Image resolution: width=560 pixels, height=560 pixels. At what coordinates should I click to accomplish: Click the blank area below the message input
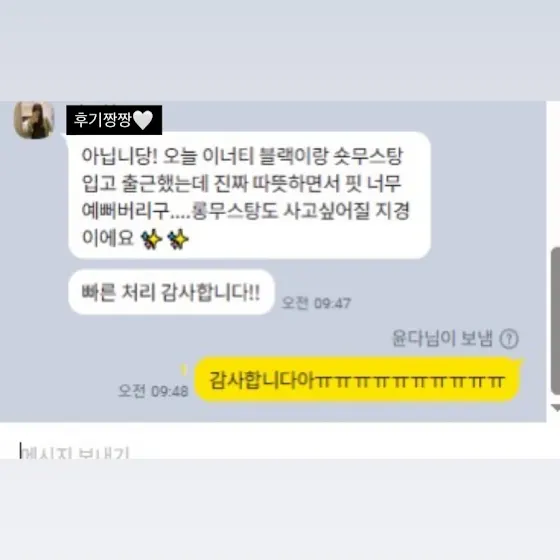(x=280, y=510)
